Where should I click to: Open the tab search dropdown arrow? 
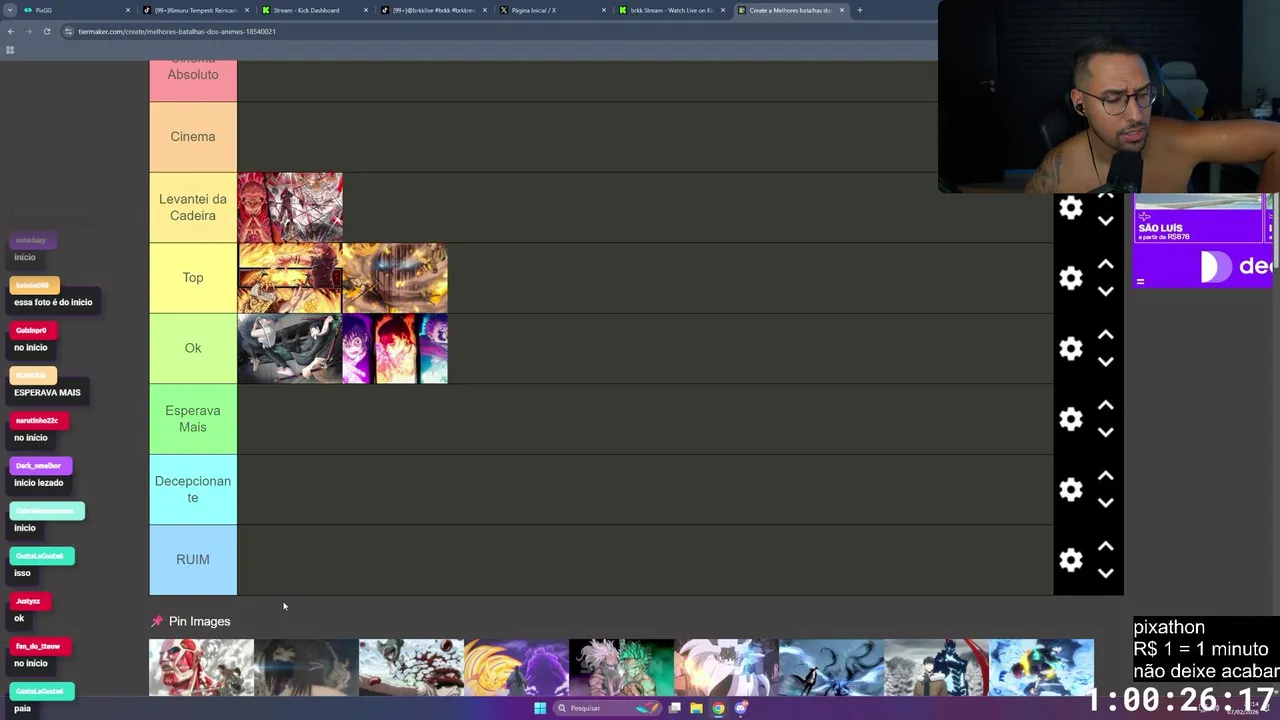pyautogui.click(x=10, y=10)
